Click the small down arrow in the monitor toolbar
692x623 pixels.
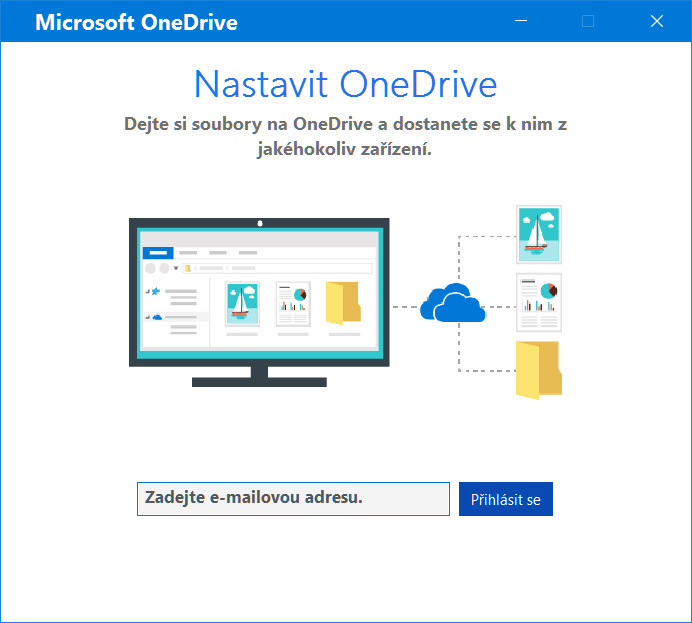[176, 268]
